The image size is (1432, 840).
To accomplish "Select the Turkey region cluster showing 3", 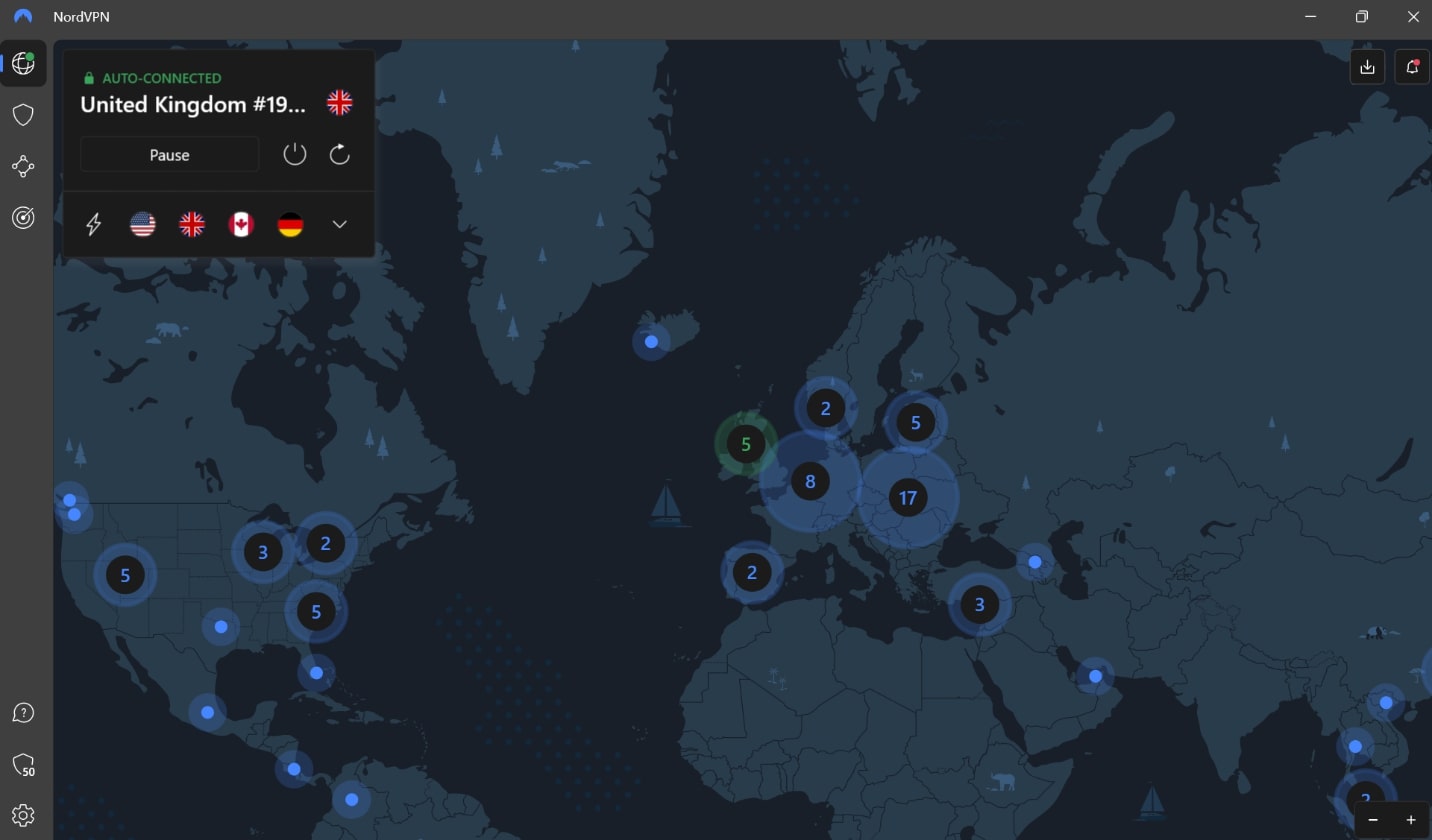I will pos(979,604).
